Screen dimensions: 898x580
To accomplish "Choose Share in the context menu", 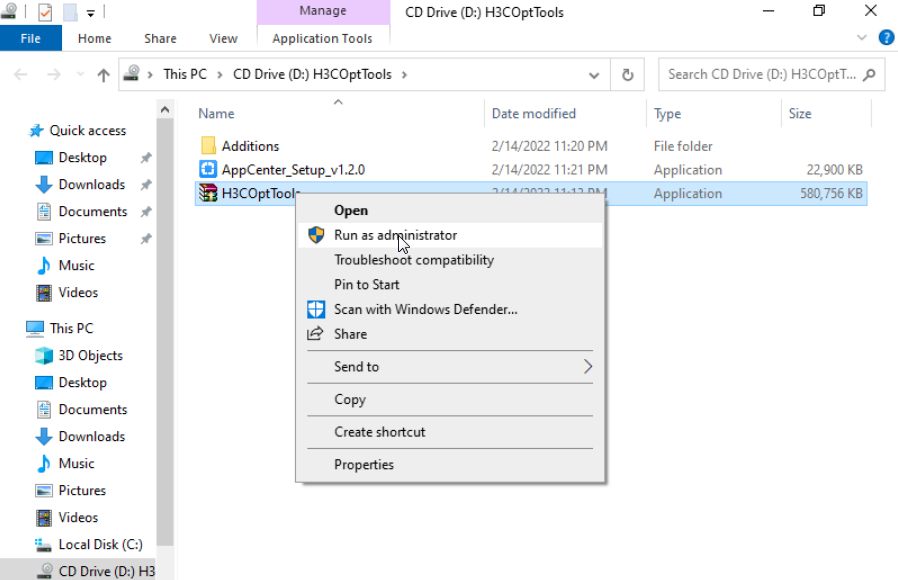I will pyautogui.click(x=450, y=334).
